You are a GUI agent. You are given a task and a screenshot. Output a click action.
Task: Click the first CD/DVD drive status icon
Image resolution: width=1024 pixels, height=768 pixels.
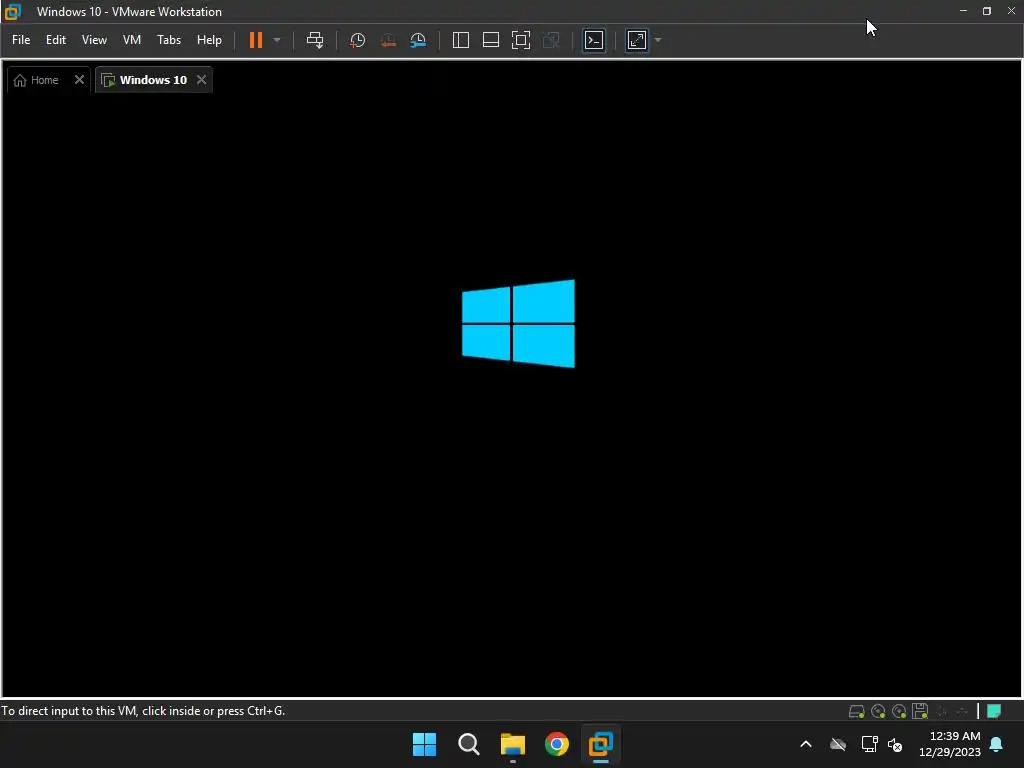[878, 711]
